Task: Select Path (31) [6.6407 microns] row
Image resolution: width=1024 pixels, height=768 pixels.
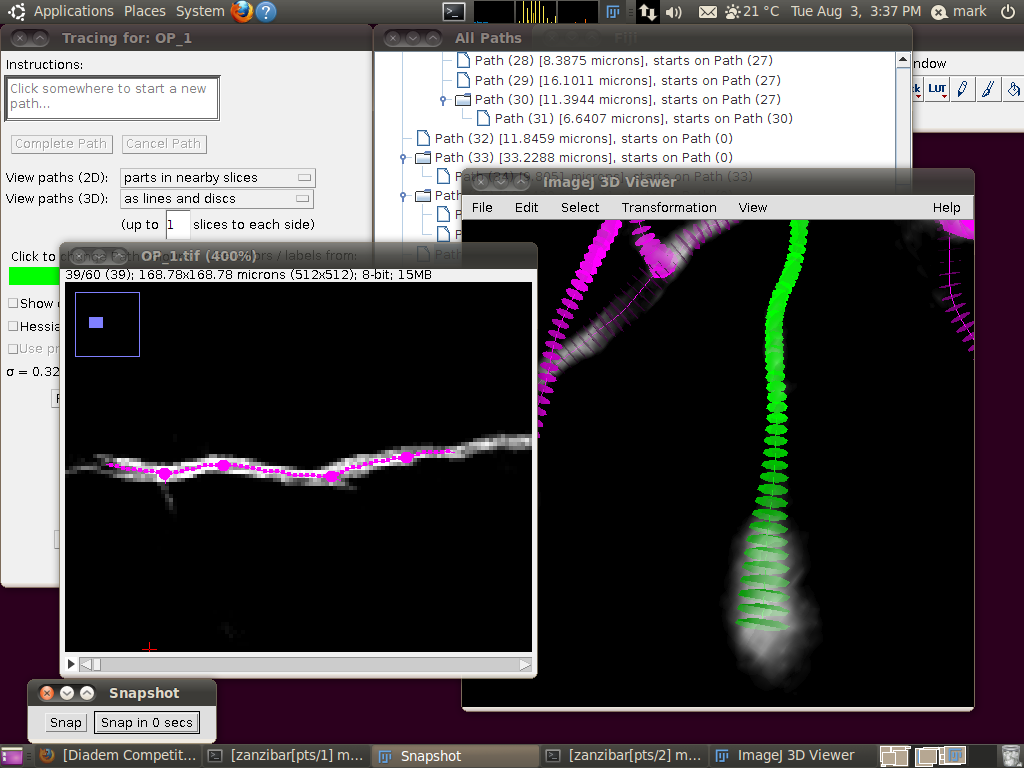Action: (643, 119)
